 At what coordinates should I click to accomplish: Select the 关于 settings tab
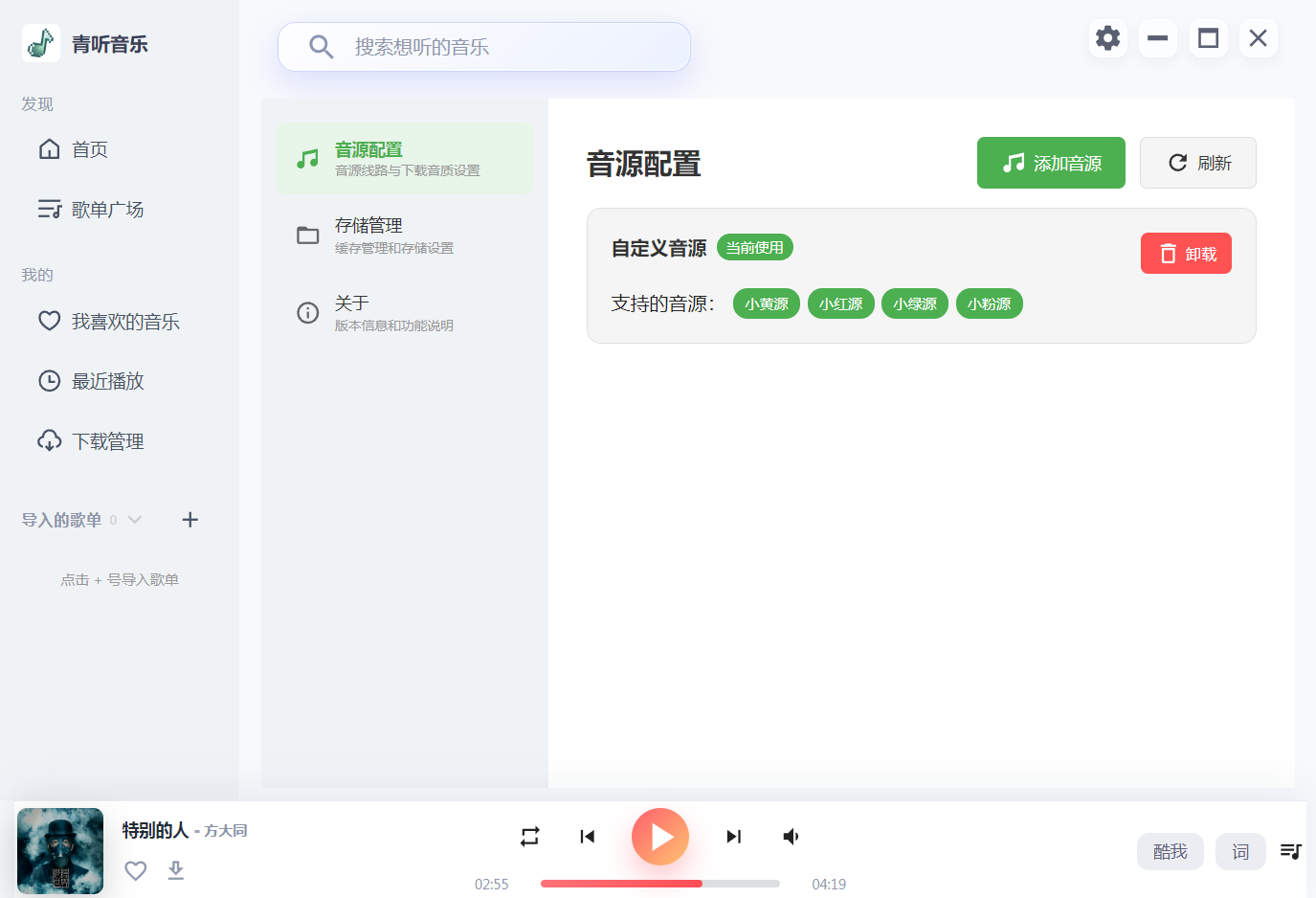point(405,313)
